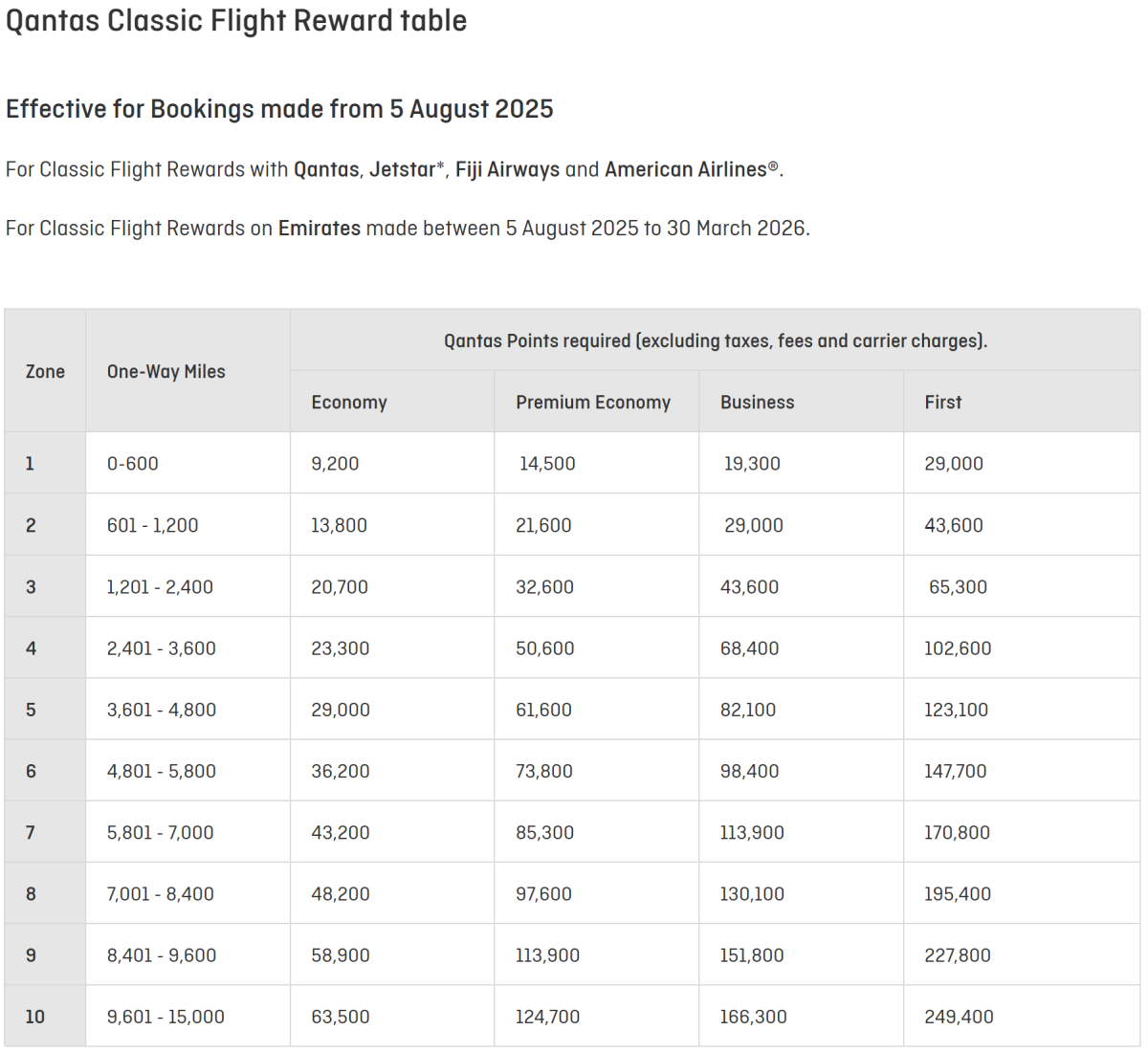
Task: Select the Zone 10 First value 249,400
Action: click(x=959, y=1017)
